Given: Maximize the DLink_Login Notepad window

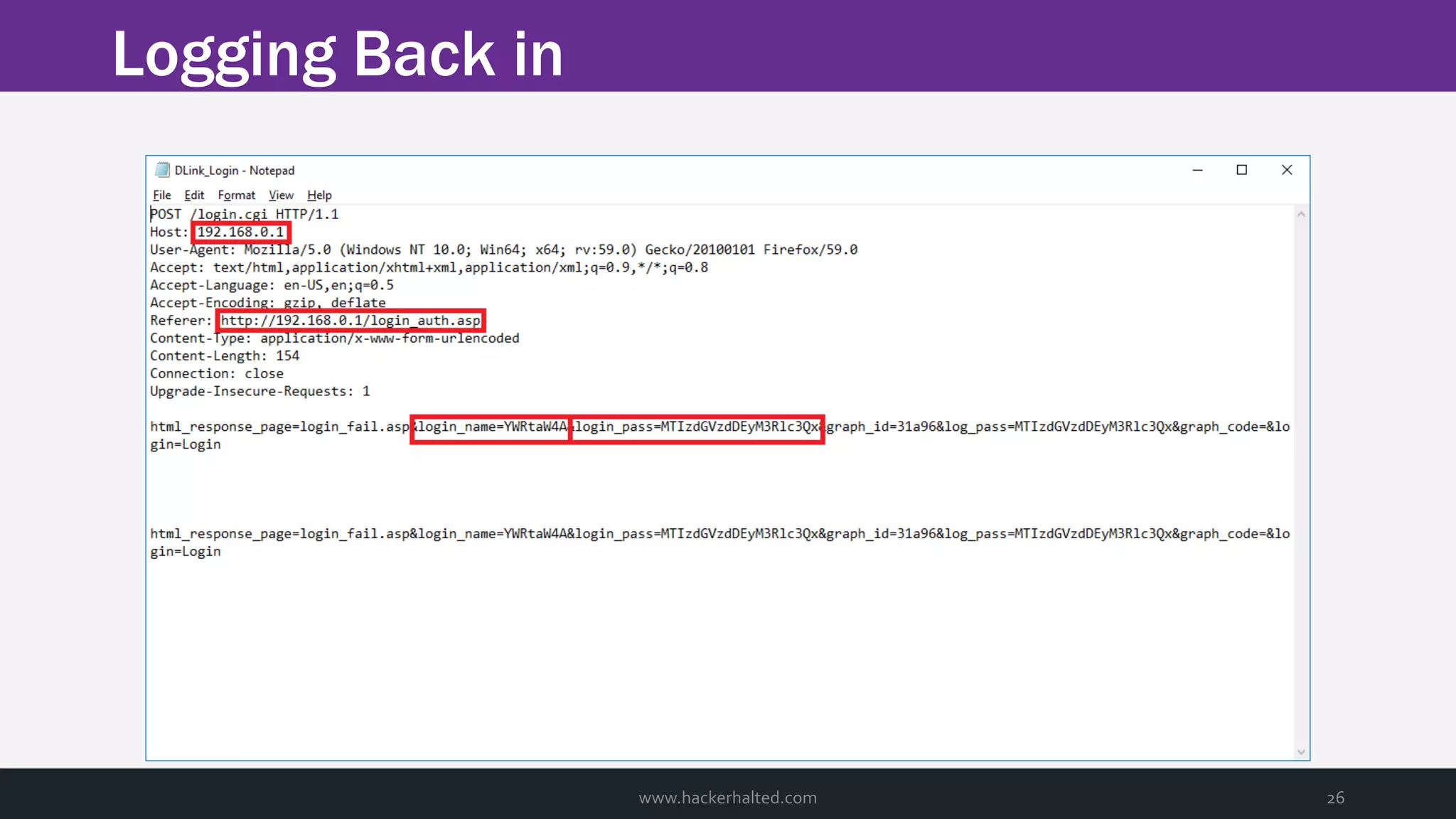Looking at the screenshot, I should [x=1241, y=170].
